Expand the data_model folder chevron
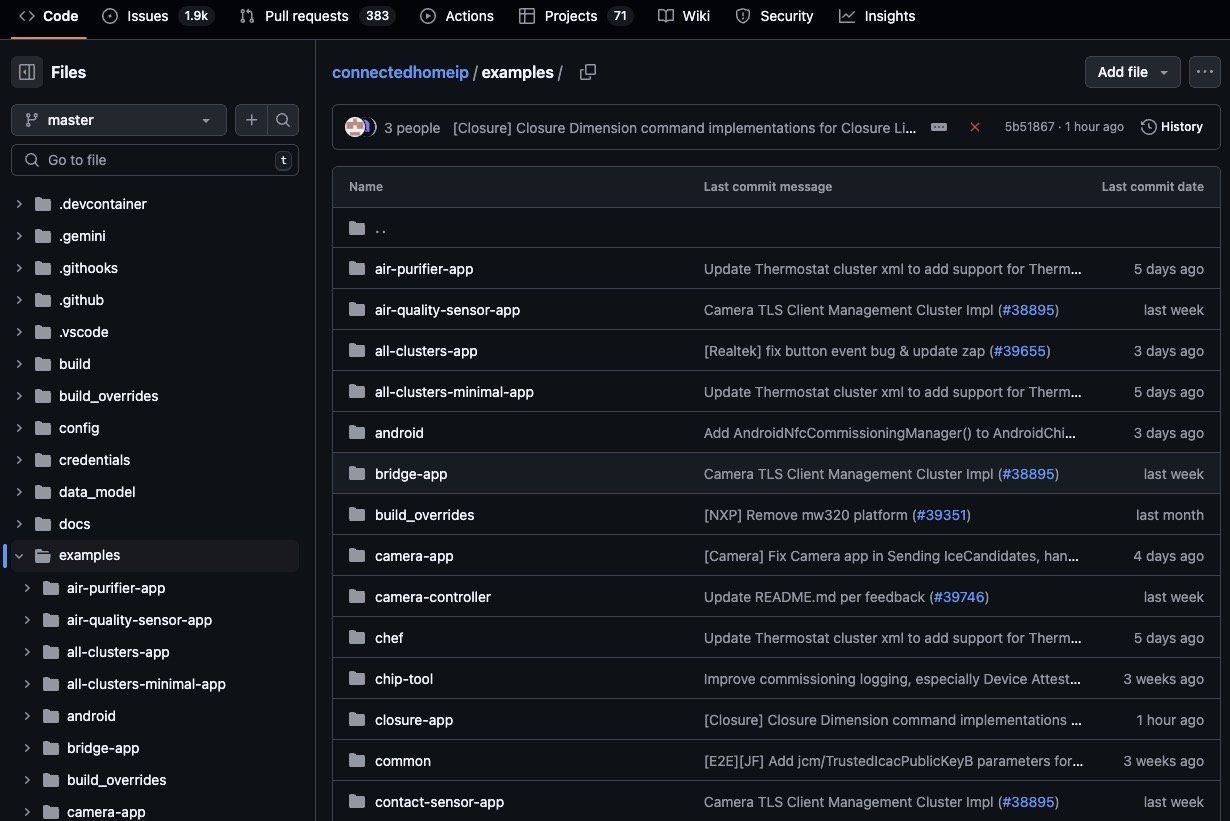 (19, 492)
